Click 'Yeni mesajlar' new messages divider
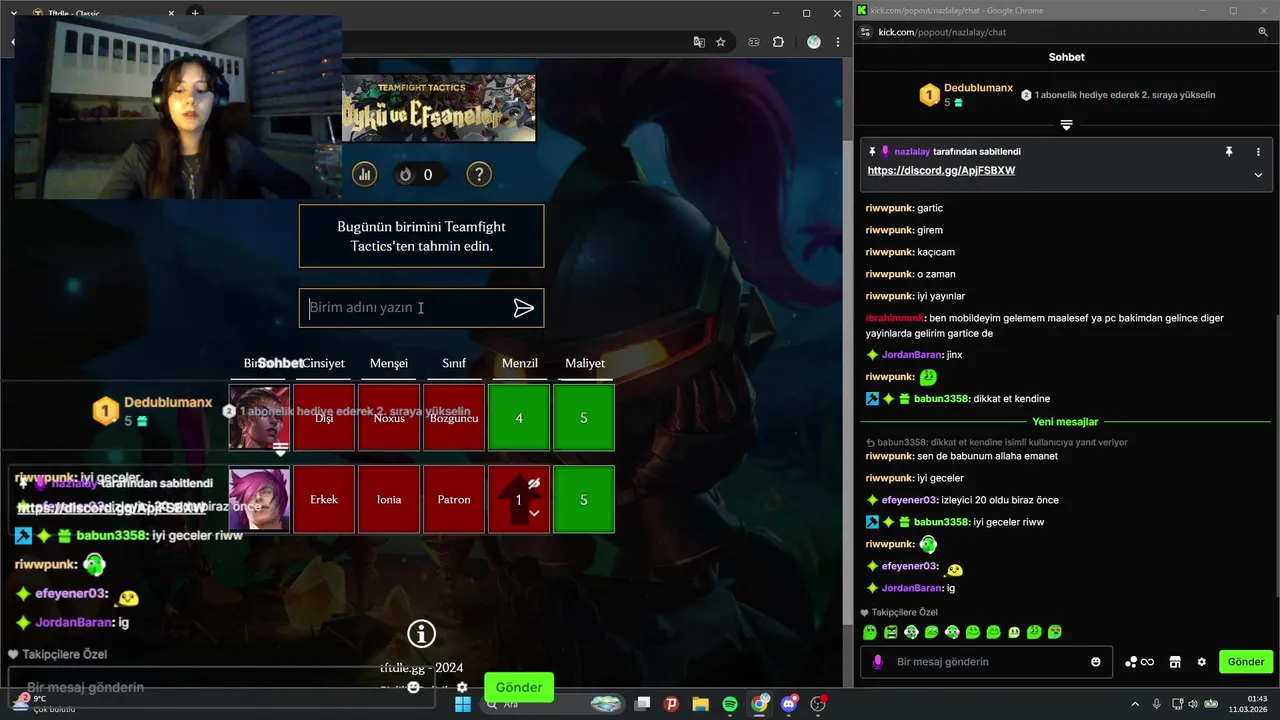The height and width of the screenshot is (720, 1280). [1066, 422]
